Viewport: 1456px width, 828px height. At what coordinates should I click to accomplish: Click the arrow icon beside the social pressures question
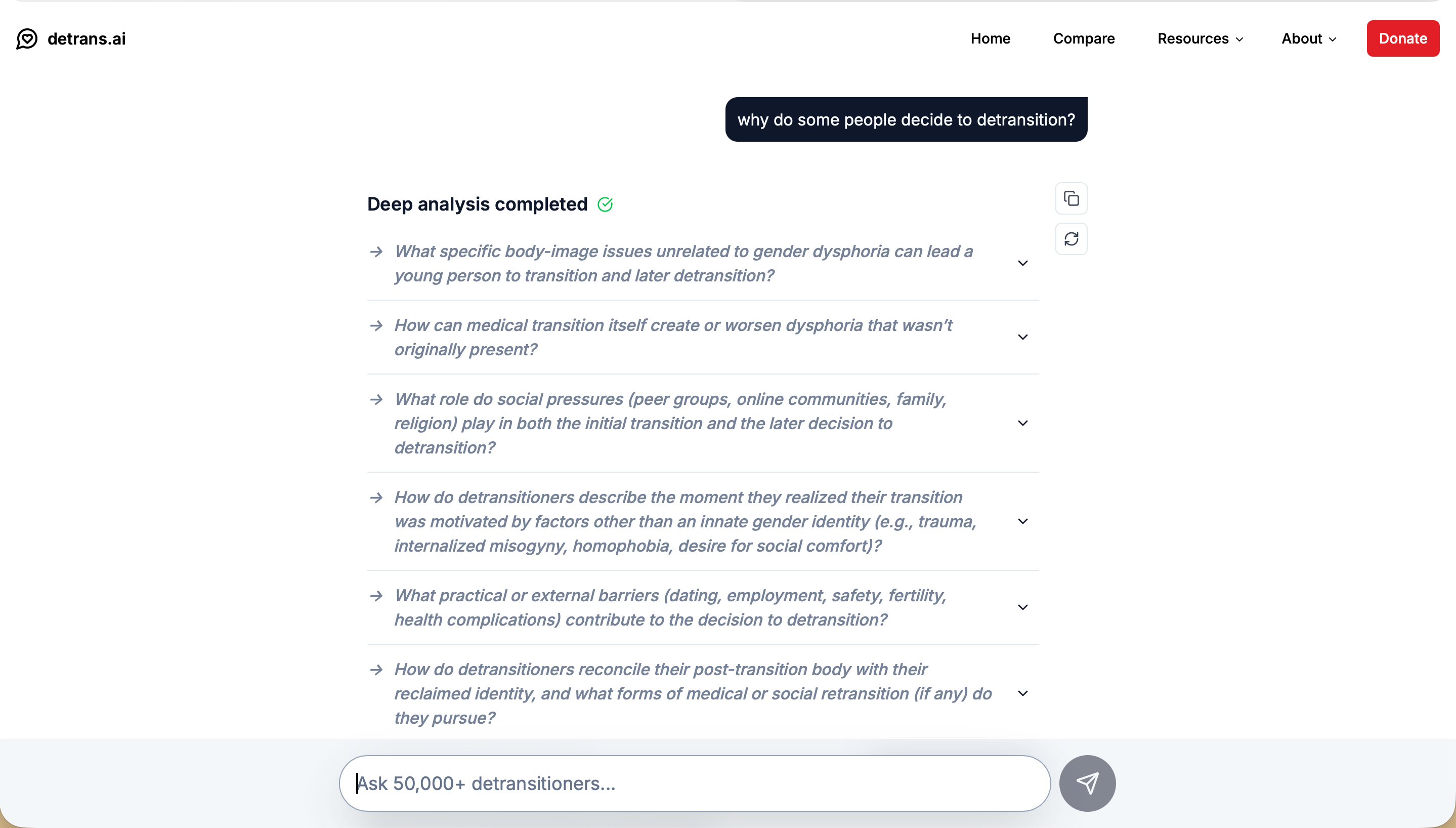click(376, 399)
